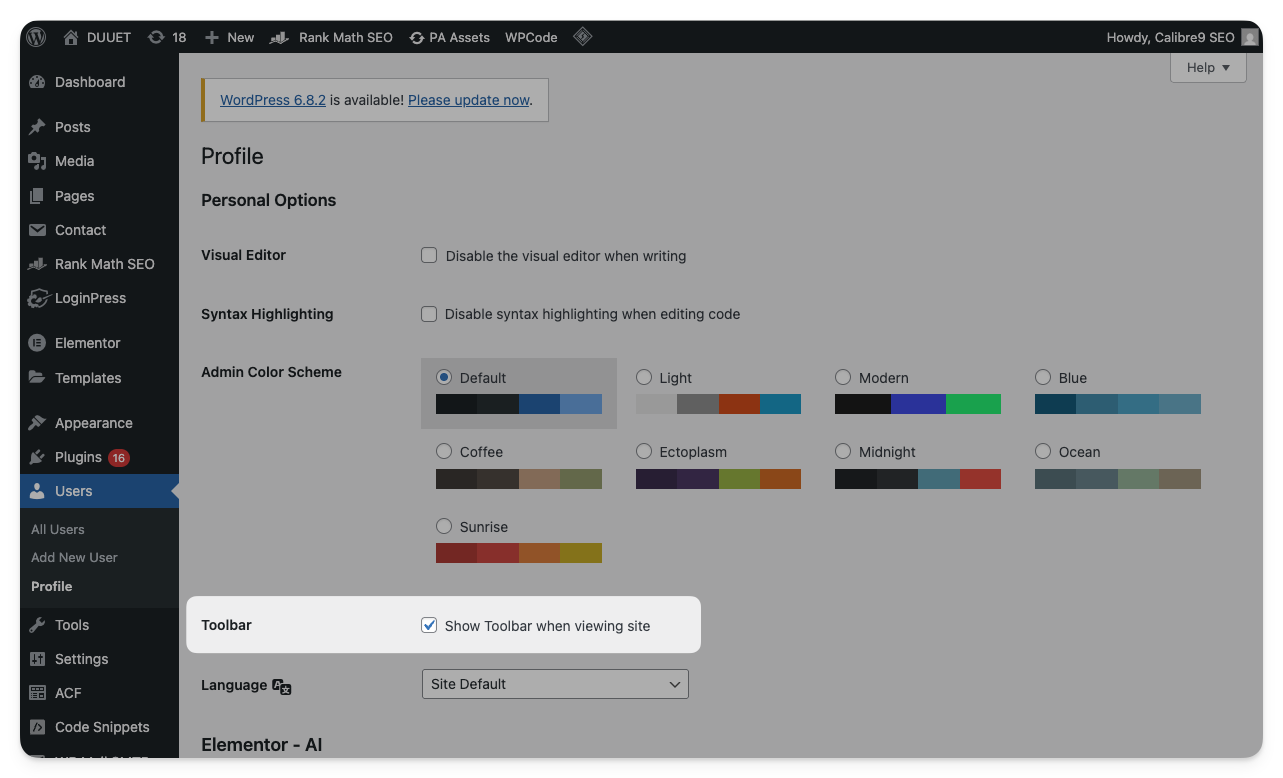Open the Language Site Default dropdown
The width and height of the screenshot is (1283, 778).
tap(555, 684)
